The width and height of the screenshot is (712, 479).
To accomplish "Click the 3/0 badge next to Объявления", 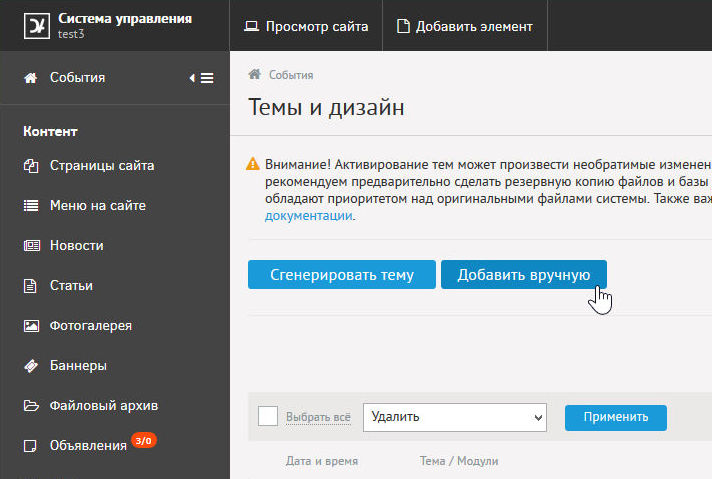I will (x=144, y=440).
